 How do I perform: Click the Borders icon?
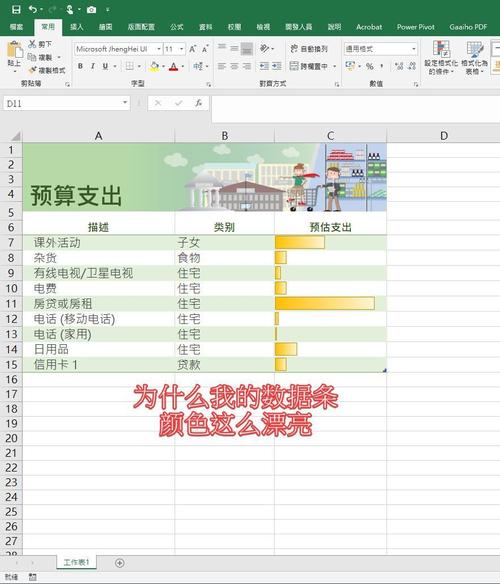pyautogui.click(x=129, y=66)
